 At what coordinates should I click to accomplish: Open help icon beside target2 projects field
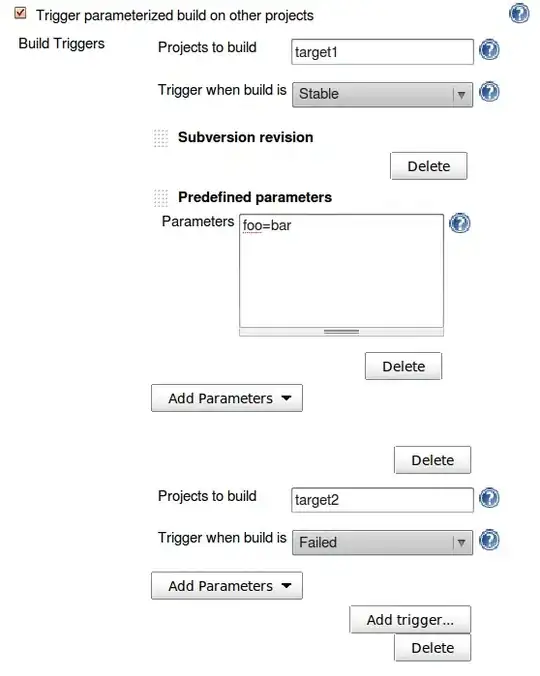coord(489,498)
